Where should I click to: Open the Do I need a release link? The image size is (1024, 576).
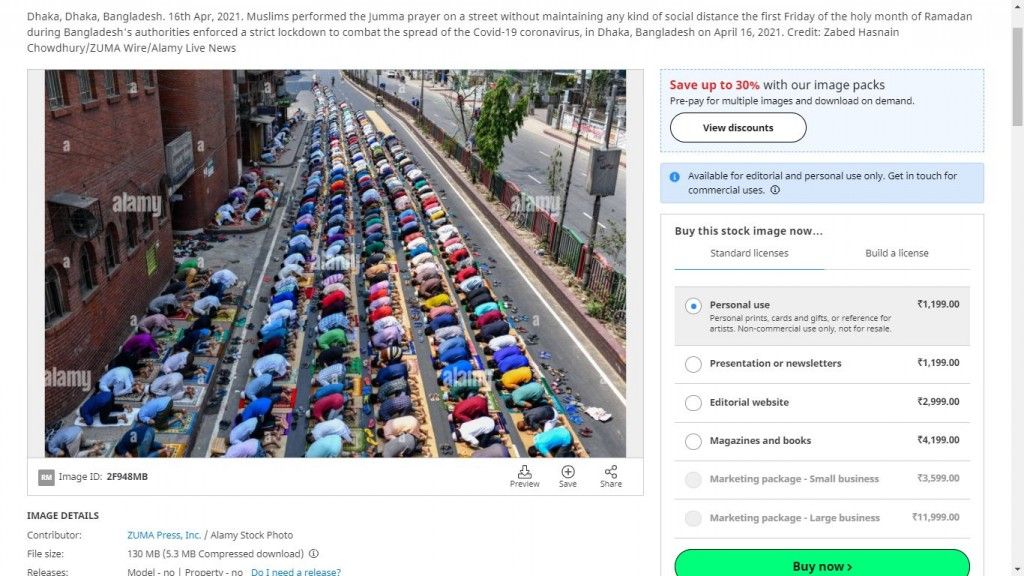[296, 572]
